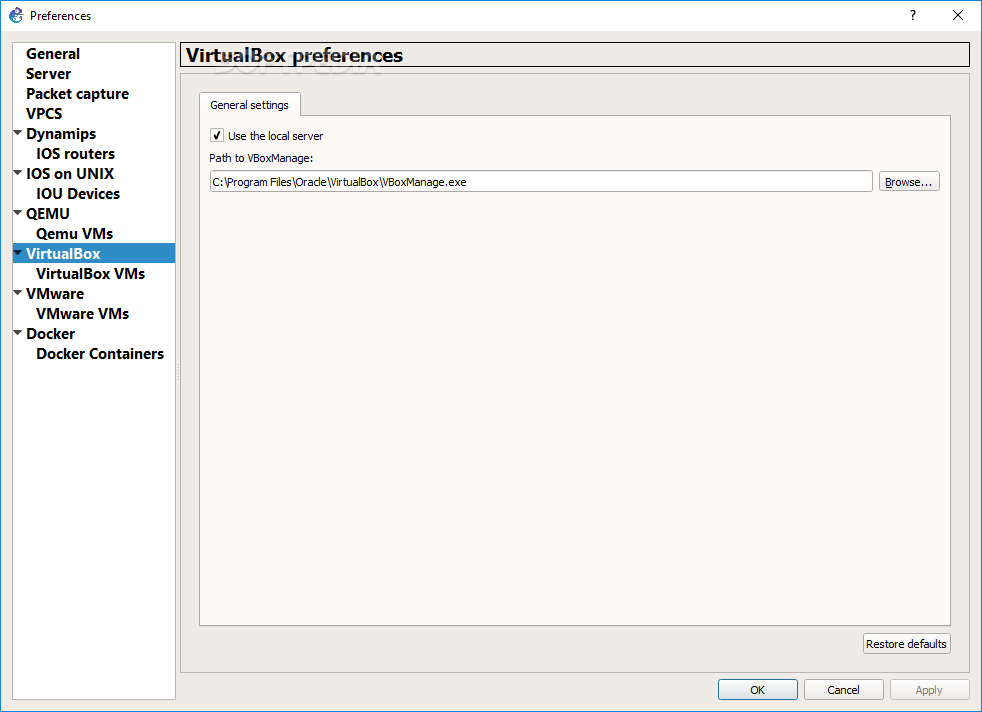Open IOU Devices page
The height and width of the screenshot is (712, 982).
(x=78, y=194)
